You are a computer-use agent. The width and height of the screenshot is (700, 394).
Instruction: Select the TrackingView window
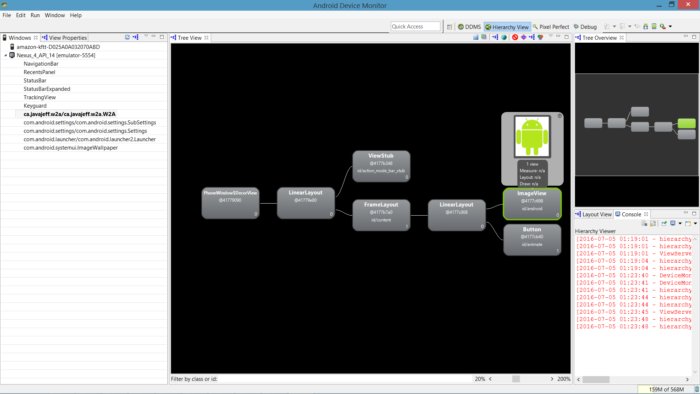(x=40, y=97)
